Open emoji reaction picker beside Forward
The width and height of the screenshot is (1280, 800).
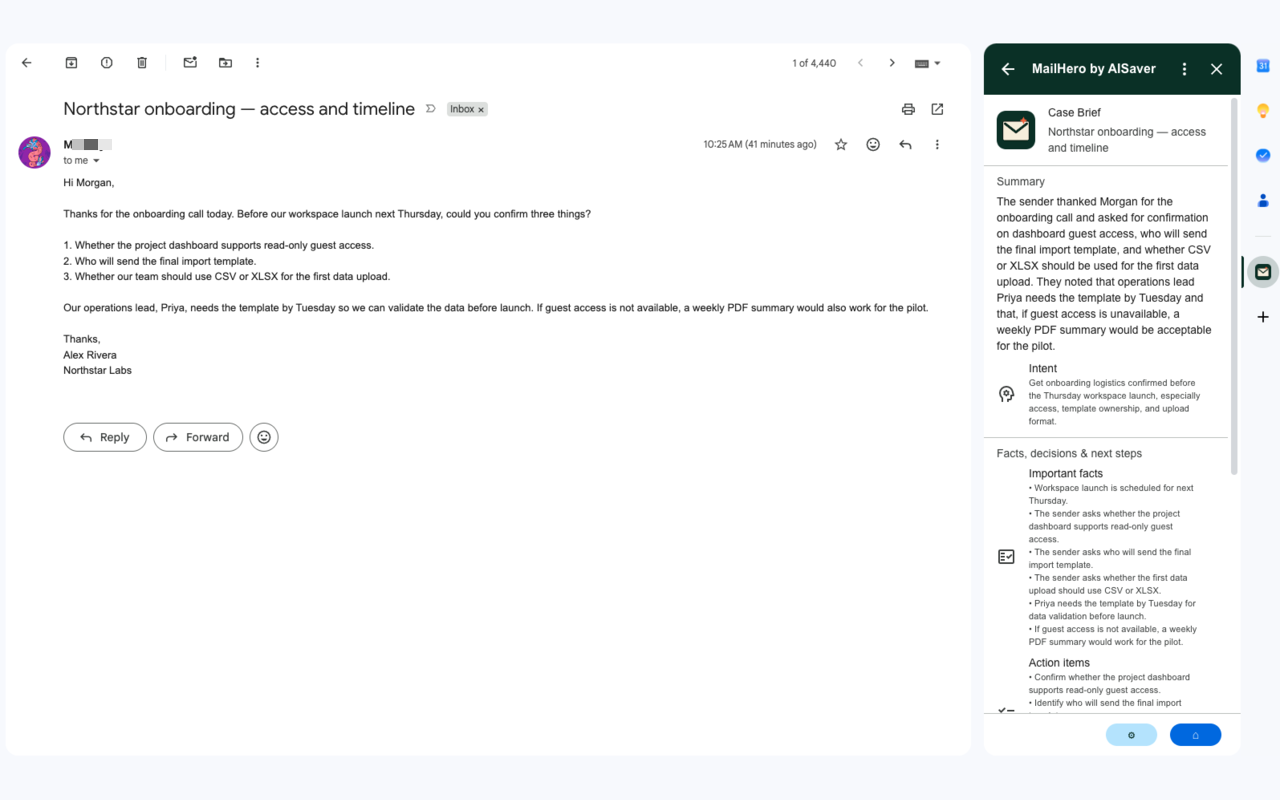click(x=264, y=437)
